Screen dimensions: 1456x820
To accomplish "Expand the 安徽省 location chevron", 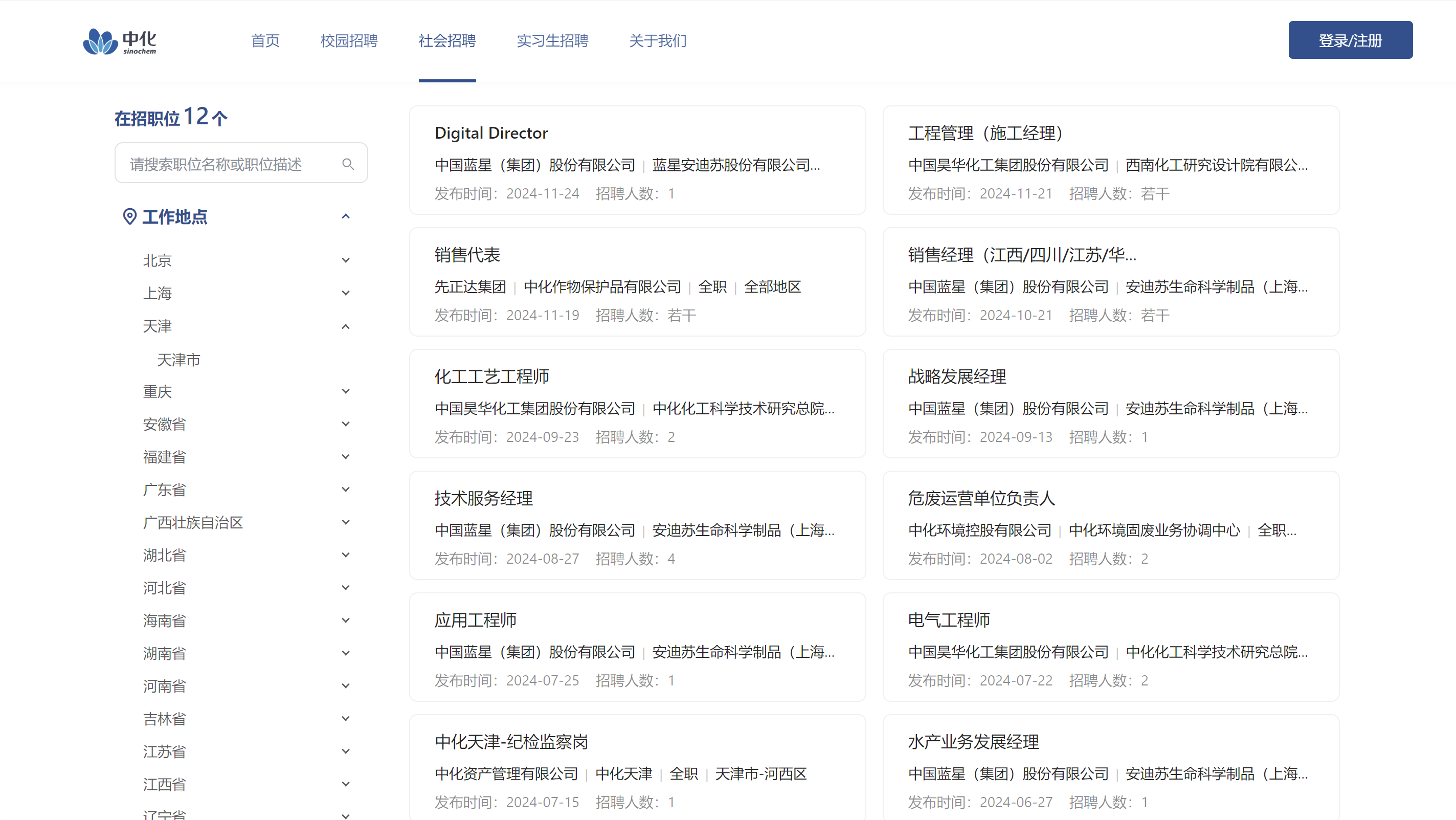I will [346, 424].
